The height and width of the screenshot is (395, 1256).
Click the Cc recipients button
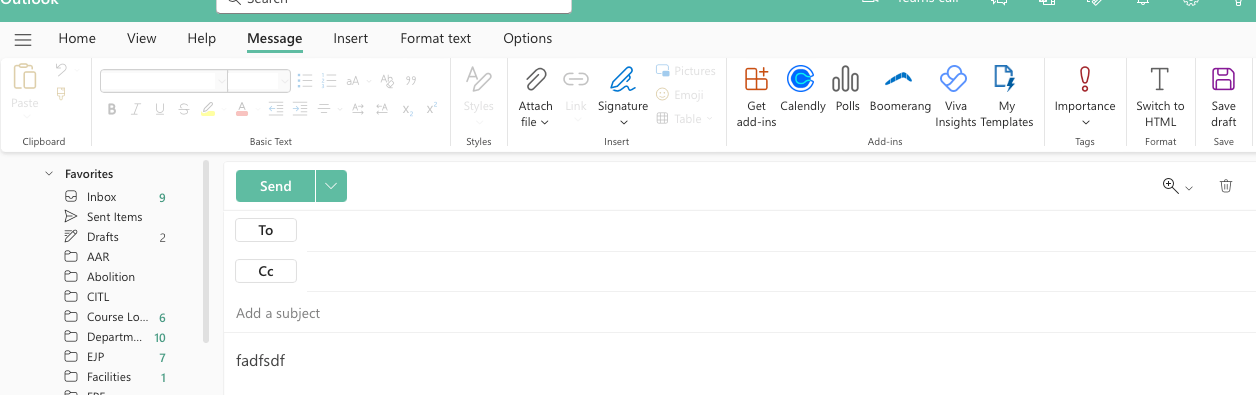pos(266,271)
